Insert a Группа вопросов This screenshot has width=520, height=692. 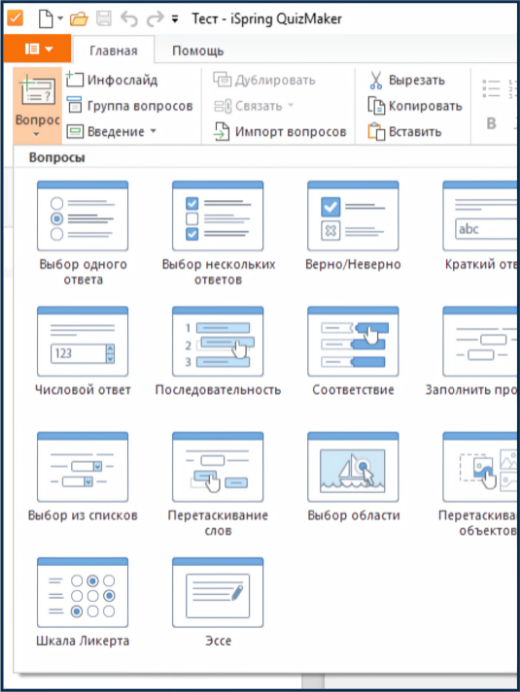pos(130,106)
